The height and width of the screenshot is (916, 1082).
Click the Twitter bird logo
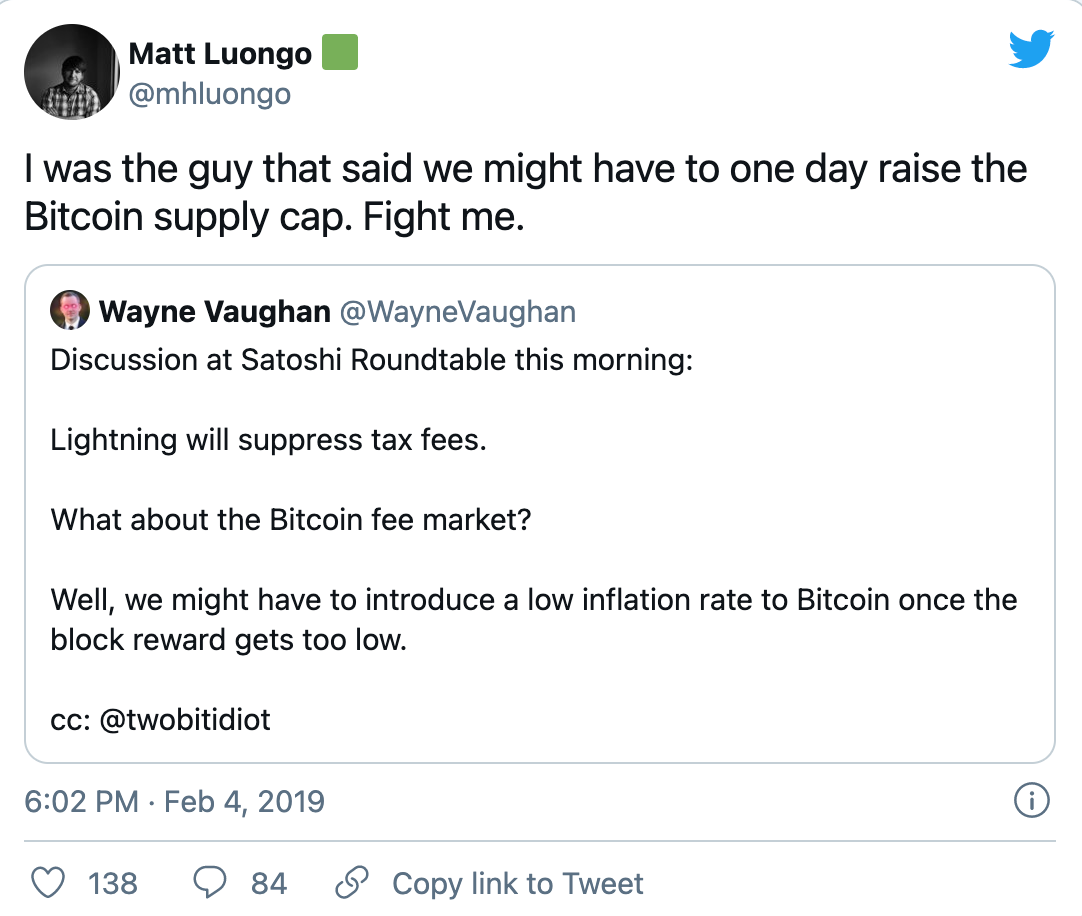point(1031,49)
